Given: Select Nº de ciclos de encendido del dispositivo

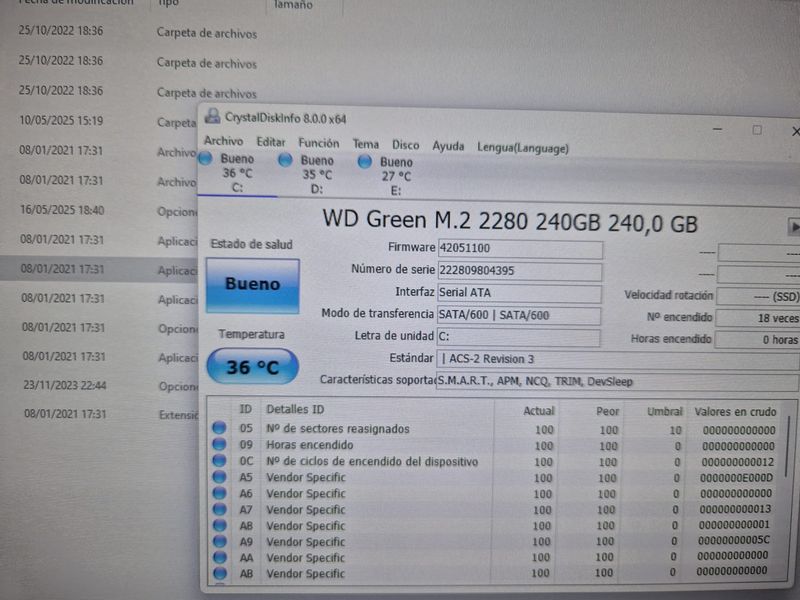Looking at the screenshot, I should pos(372,461).
